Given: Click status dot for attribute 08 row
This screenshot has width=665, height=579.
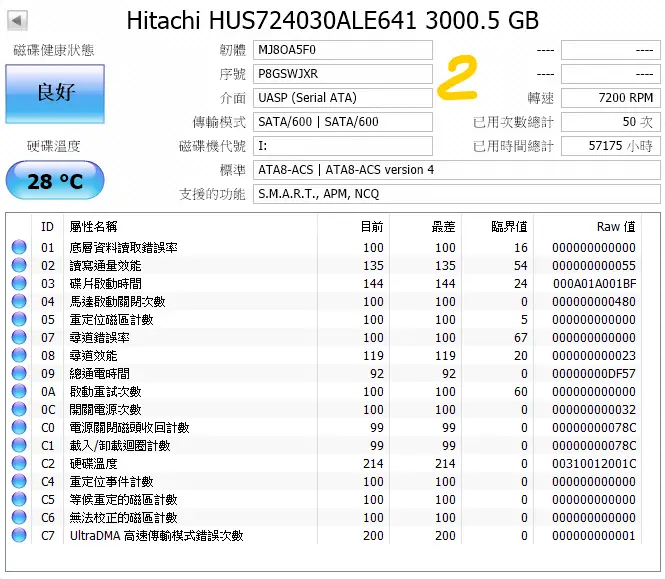Looking at the screenshot, I should click(x=19, y=355).
